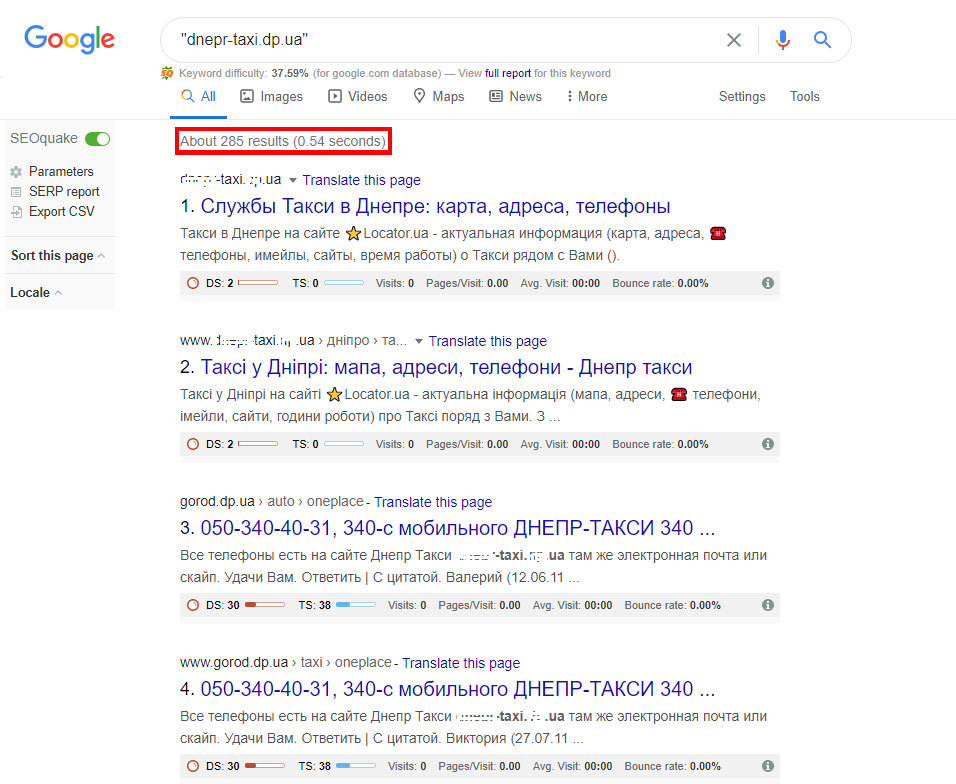Viewport: 956px width, 784px height.
Task: Click Export CSV label in sidebar
Action: (x=62, y=212)
